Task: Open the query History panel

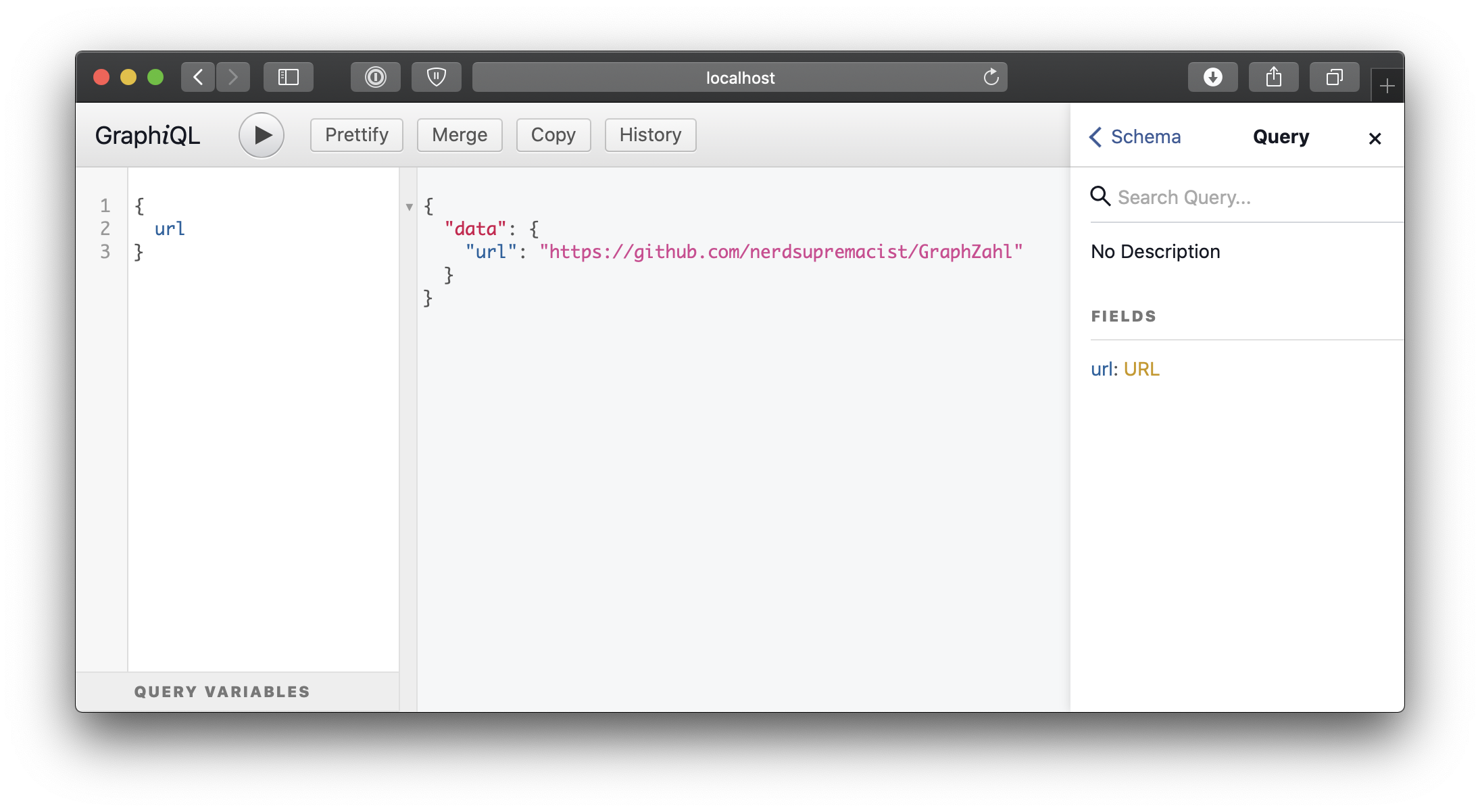Action: [x=650, y=135]
